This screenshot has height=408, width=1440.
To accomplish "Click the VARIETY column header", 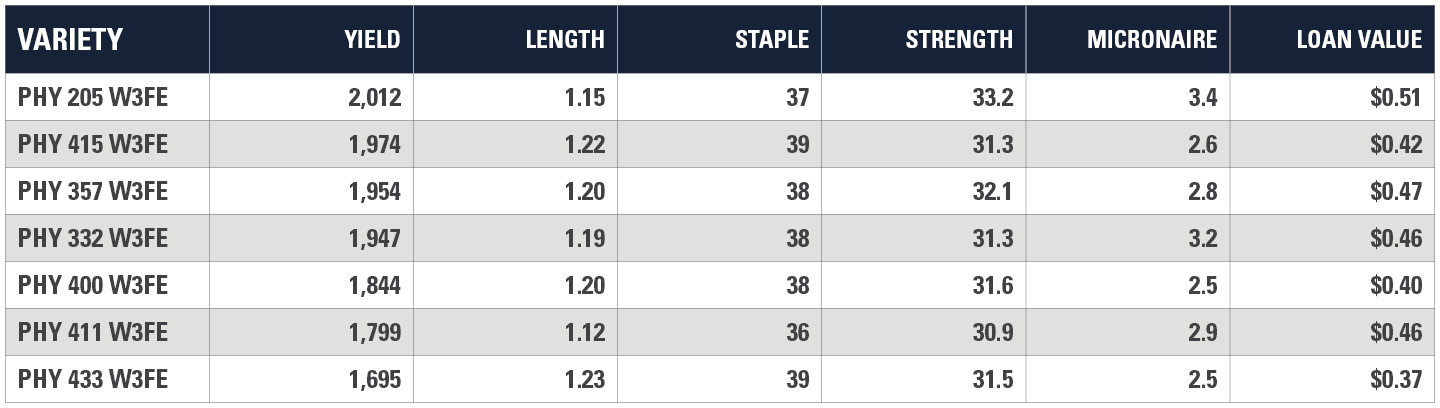I will pos(70,39).
